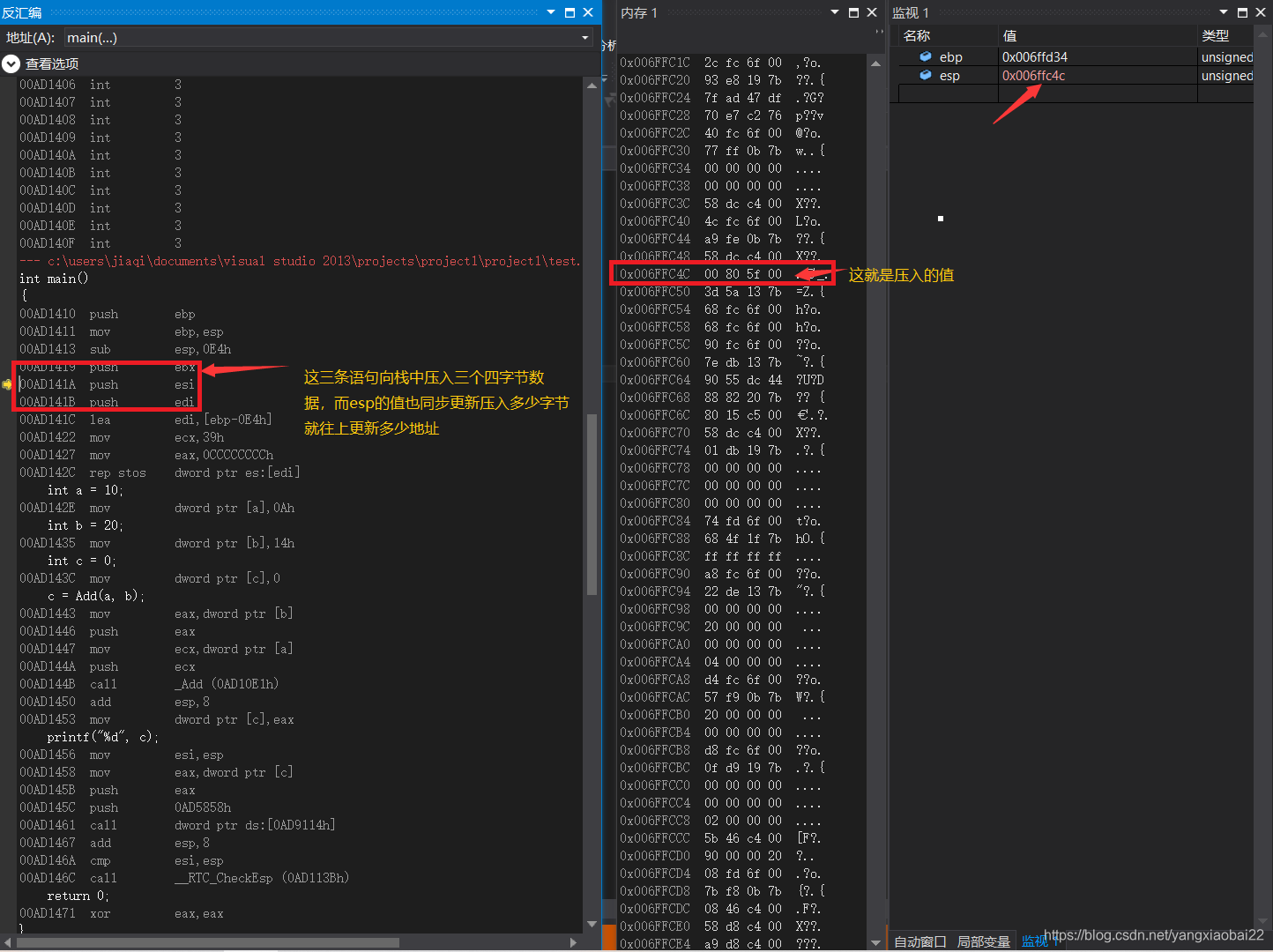The width and height of the screenshot is (1273, 952).
Task: Click the 名称 column header
Action: (x=948, y=35)
